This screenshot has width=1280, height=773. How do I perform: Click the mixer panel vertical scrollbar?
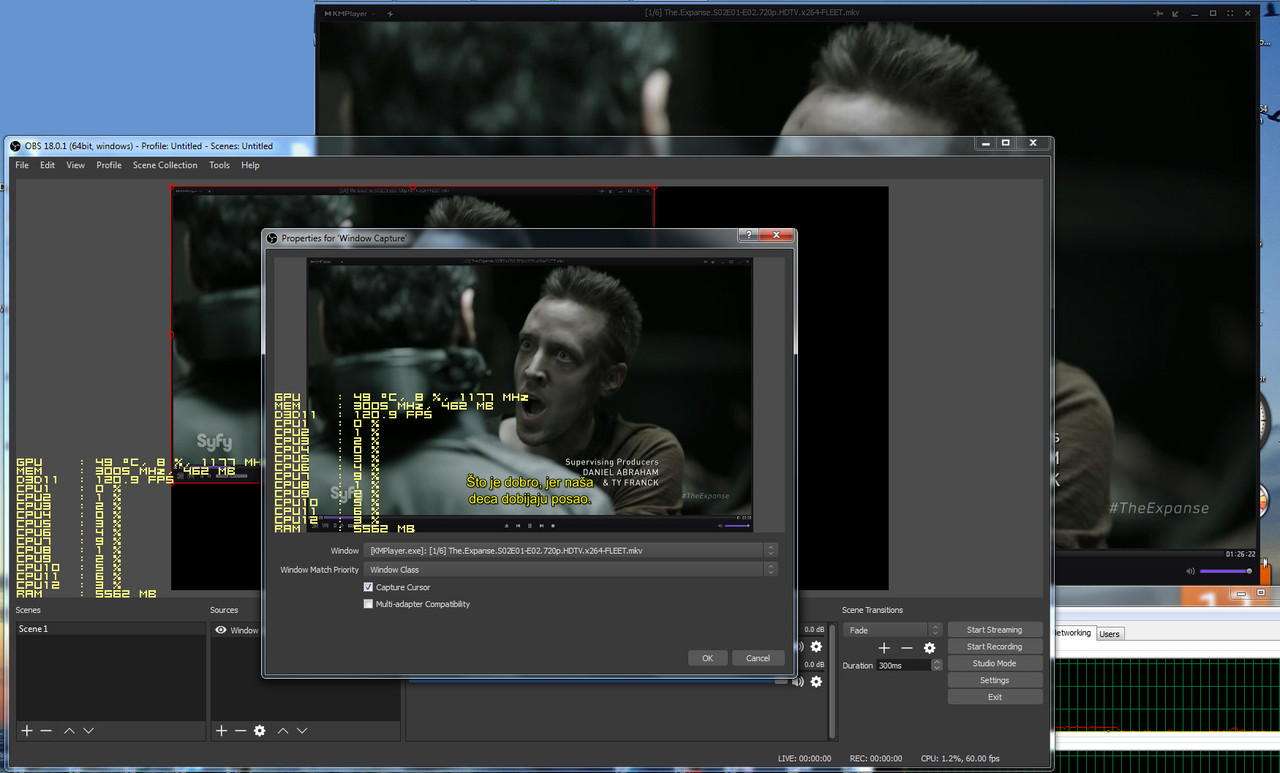pyautogui.click(x=832, y=680)
